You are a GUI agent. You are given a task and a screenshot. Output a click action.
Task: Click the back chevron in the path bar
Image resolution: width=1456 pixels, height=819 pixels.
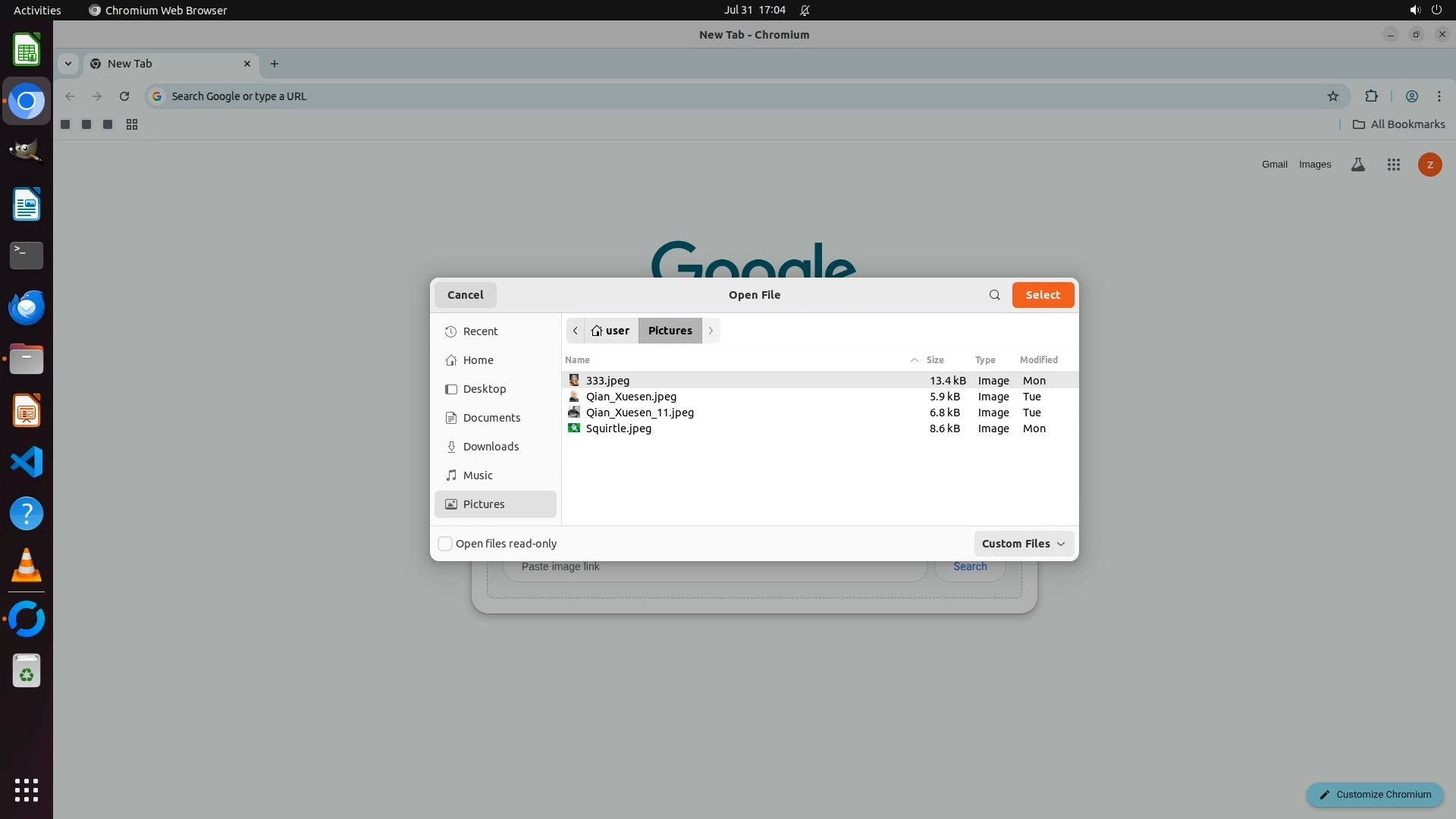pos(576,331)
